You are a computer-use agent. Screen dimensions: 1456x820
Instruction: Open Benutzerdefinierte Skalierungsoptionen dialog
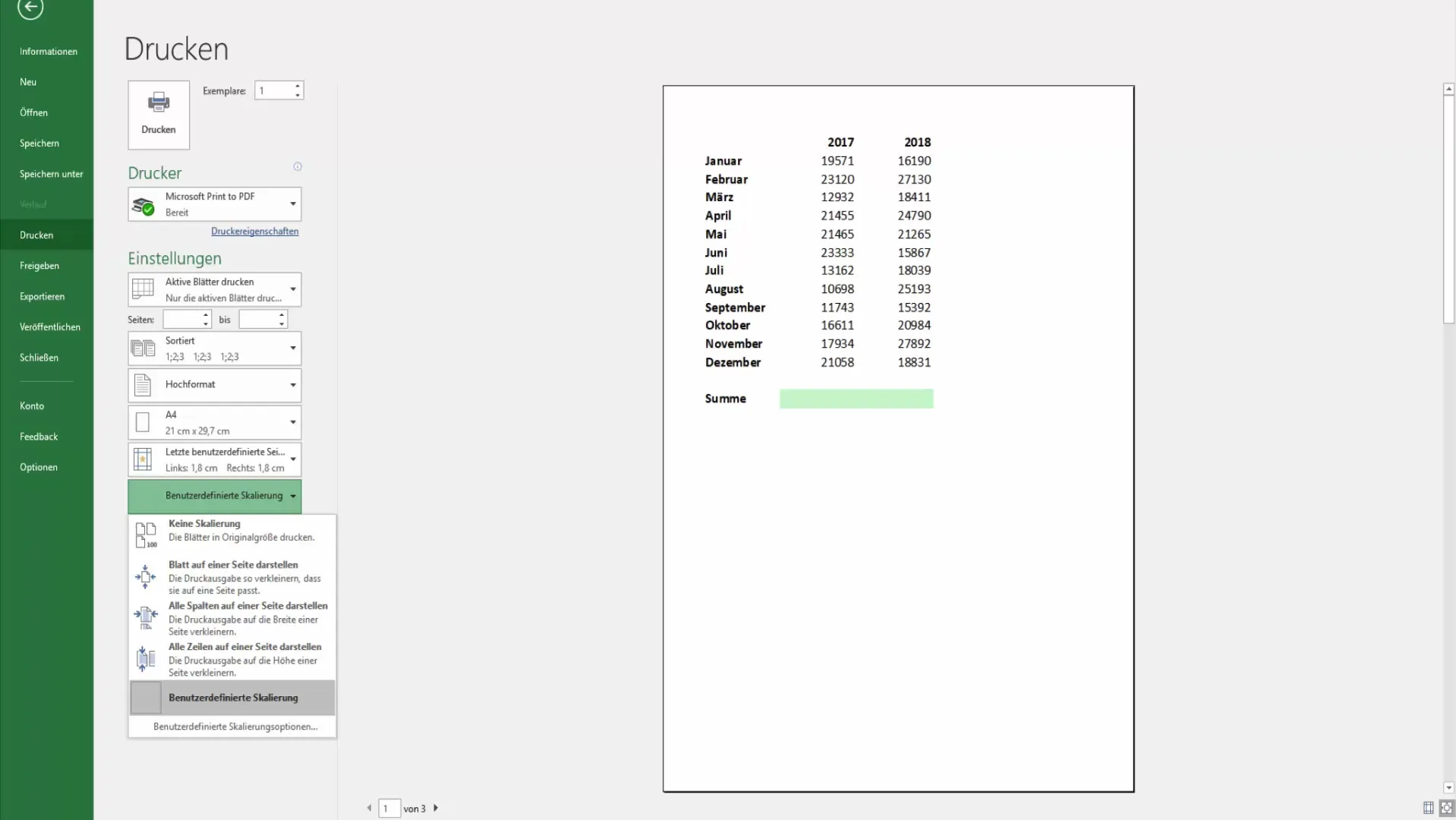232,727
